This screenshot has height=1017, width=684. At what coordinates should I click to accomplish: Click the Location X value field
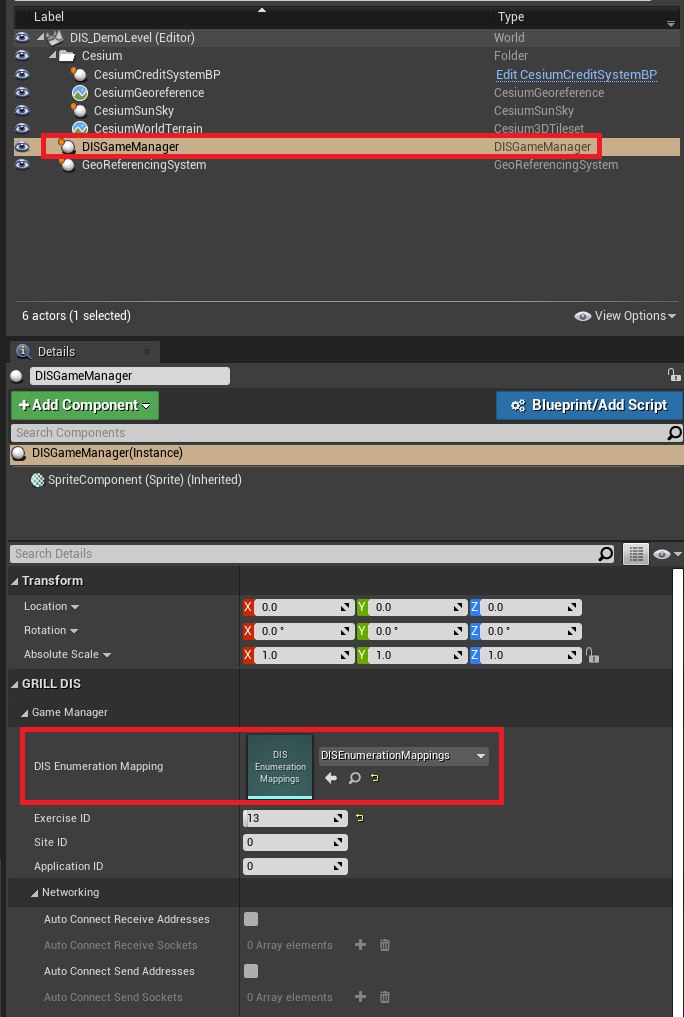pyautogui.click(x=304, y=607)
